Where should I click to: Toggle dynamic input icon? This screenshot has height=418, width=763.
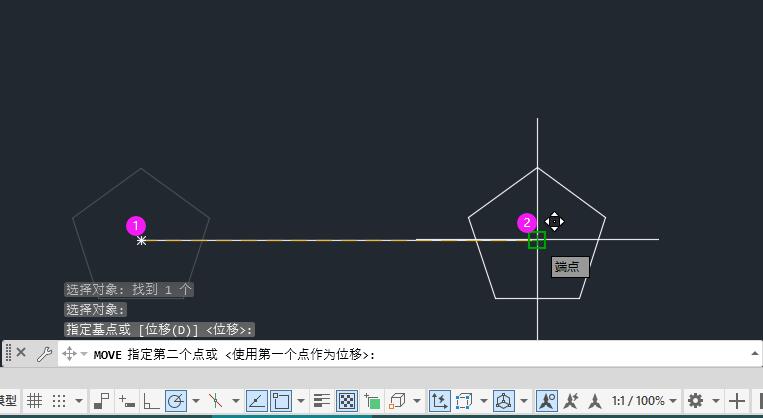pos(127,401)
